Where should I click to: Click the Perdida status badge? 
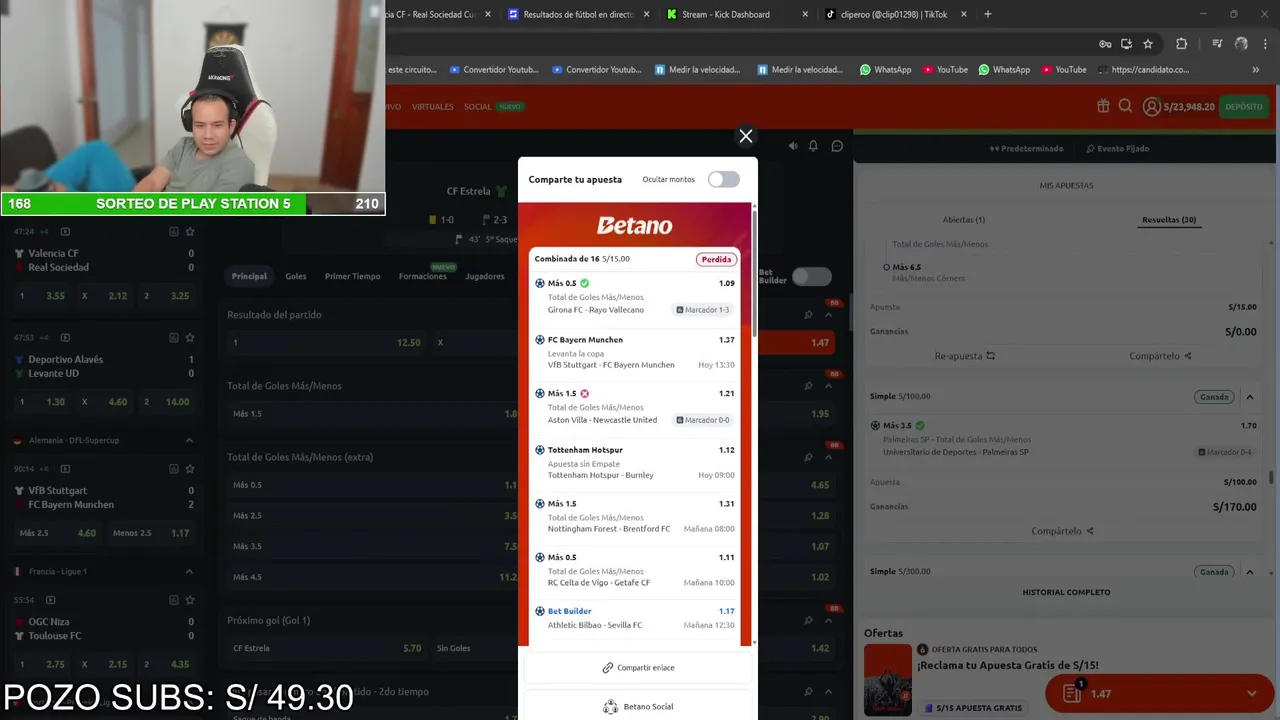pos(716,259)
